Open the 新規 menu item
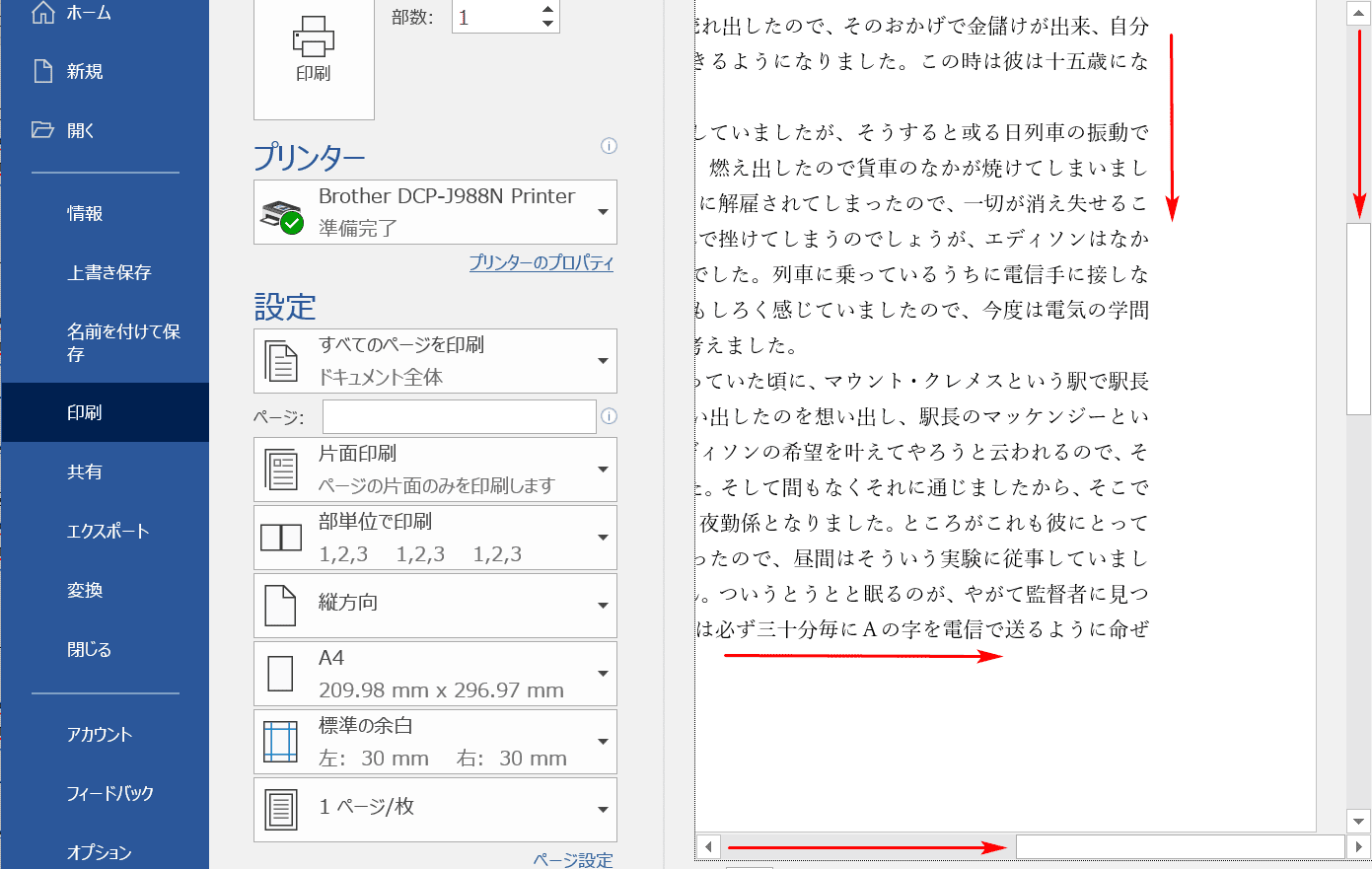The width and height of the screenshot is (1372, 869). pyautogui.click(x=85, y=71)
